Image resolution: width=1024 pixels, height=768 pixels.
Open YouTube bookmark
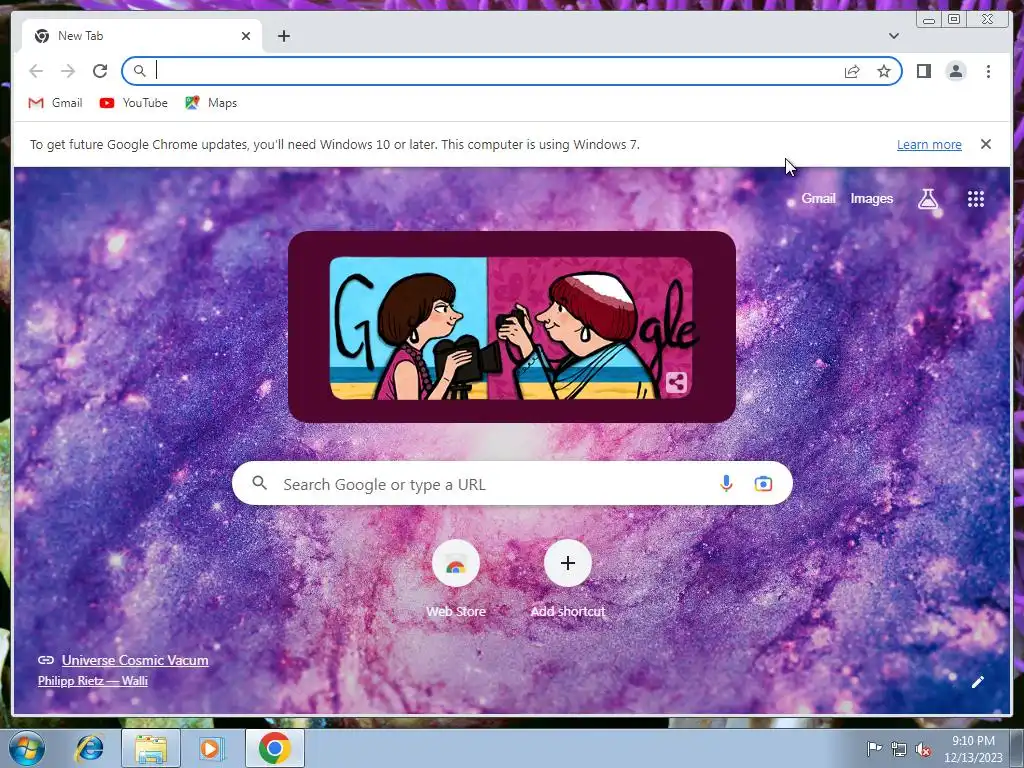pos(134,103)
